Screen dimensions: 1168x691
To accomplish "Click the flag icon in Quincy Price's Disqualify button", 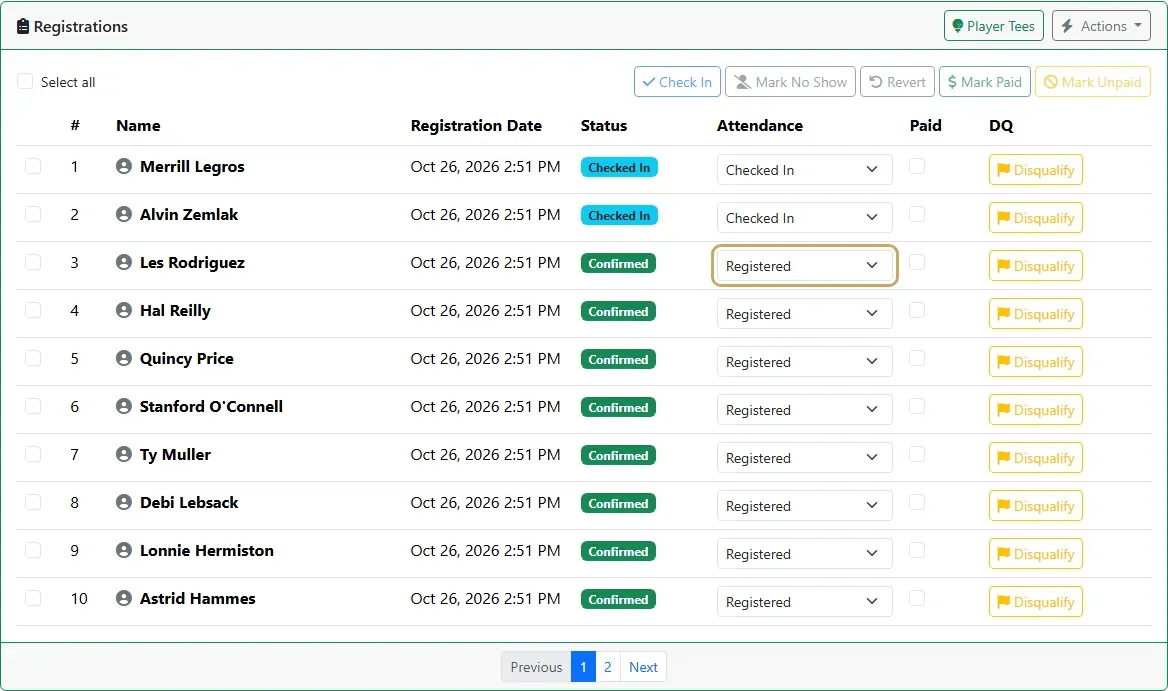I will click(1003, 362).
